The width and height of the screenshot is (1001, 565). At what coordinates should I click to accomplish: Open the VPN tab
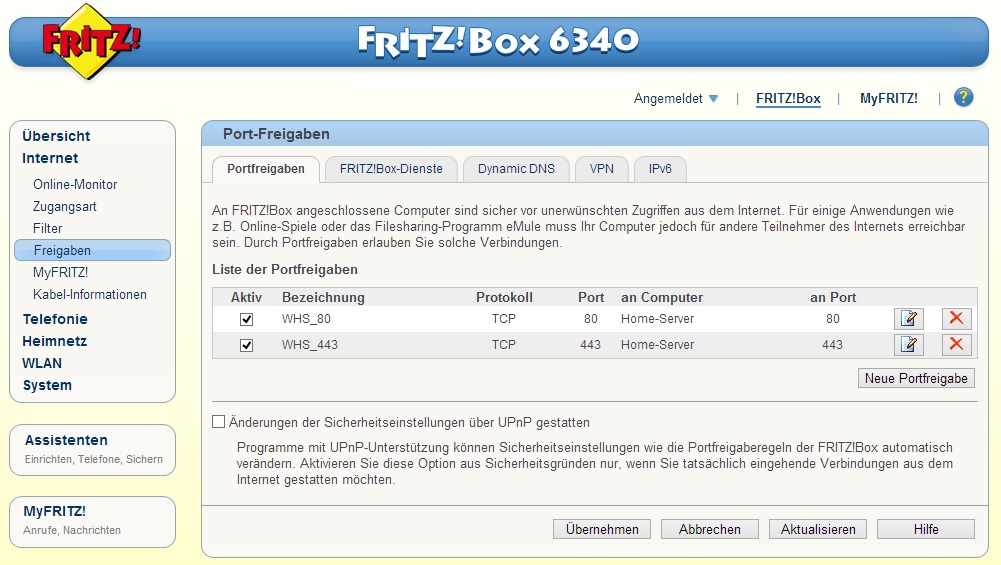click(x=601, y=169)
